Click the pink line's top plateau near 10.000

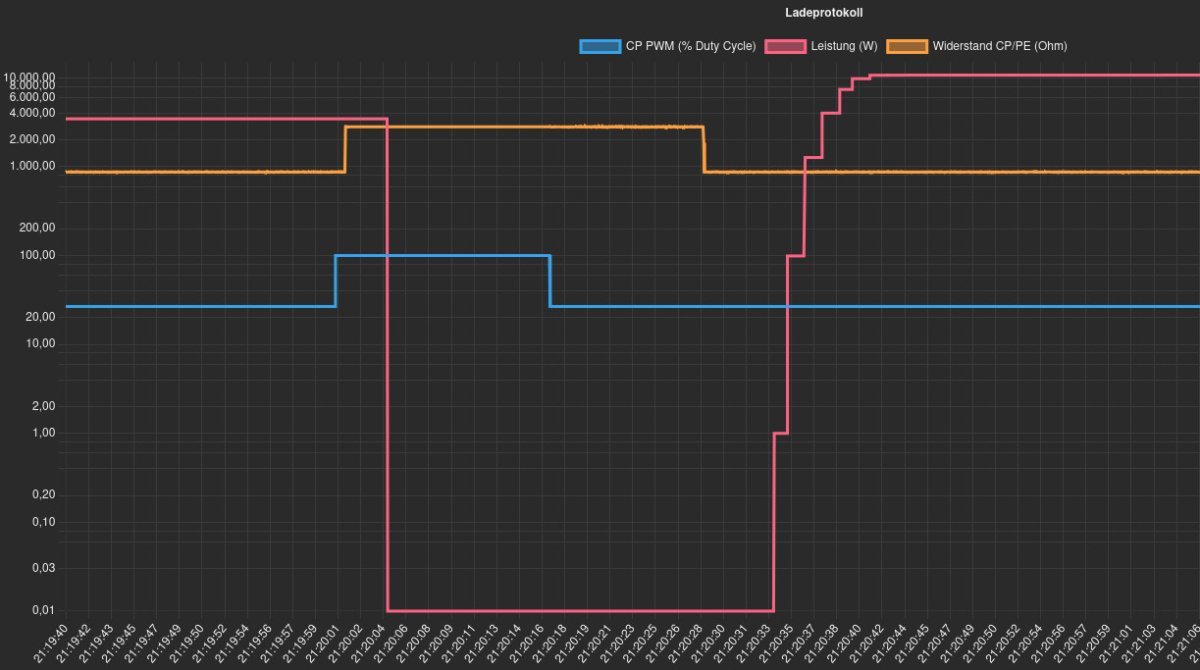1030,75
